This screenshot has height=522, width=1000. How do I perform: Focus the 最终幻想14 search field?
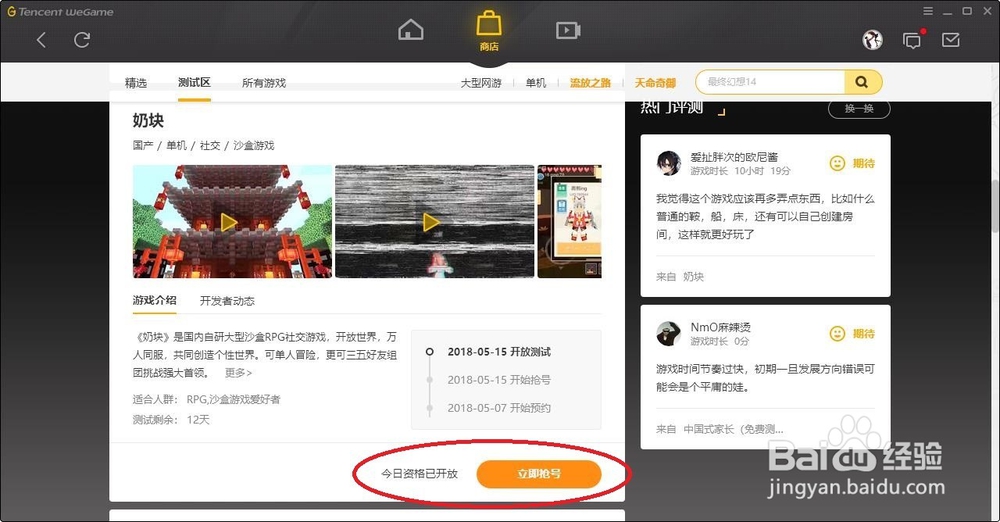click(x=770, y=82)
